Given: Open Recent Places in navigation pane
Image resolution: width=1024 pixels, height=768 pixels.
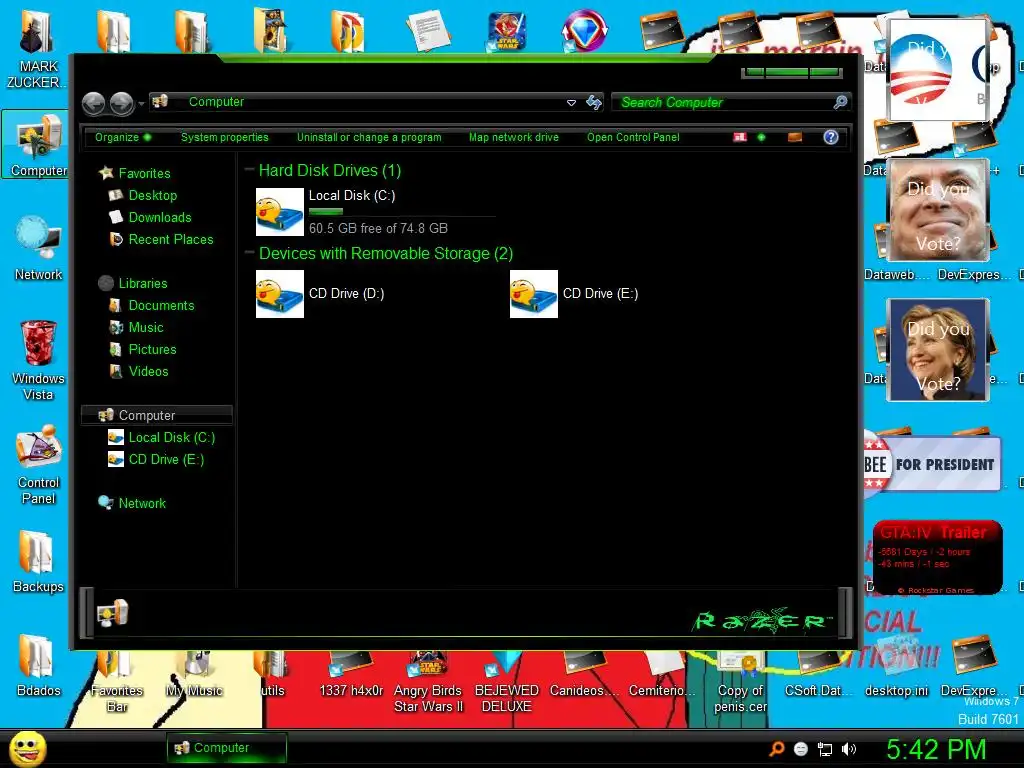Looking at the screenshot, I should [x=170, y=240].
